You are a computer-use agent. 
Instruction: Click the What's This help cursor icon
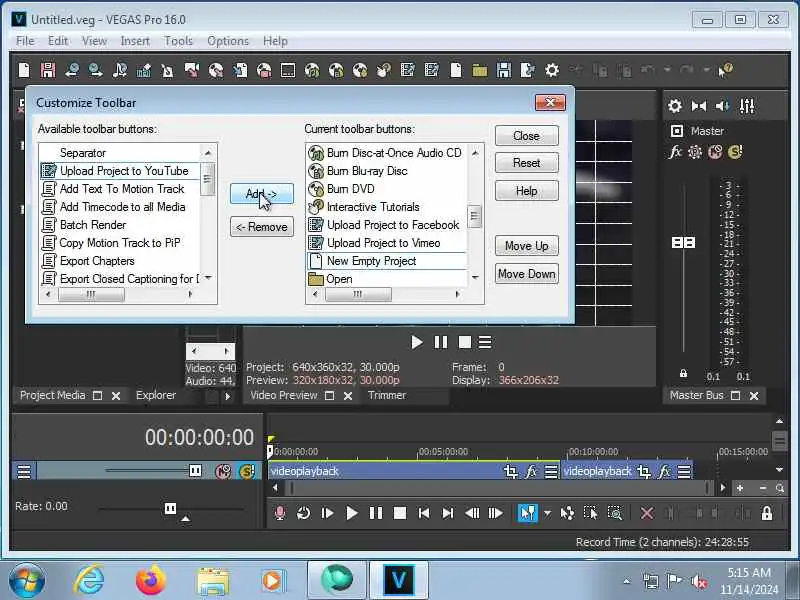(725, 70)
